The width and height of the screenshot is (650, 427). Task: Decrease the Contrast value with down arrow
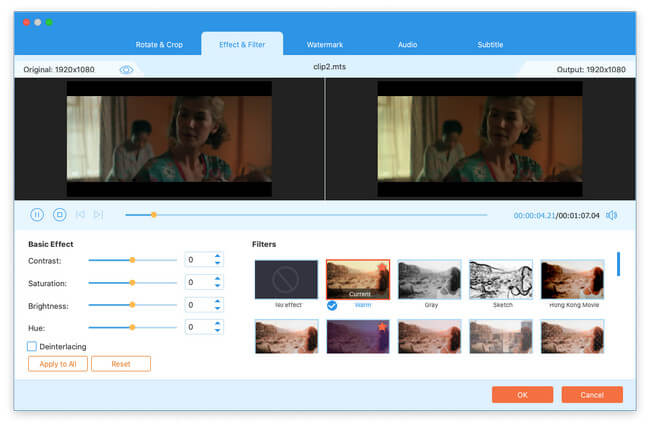point(218,263)
